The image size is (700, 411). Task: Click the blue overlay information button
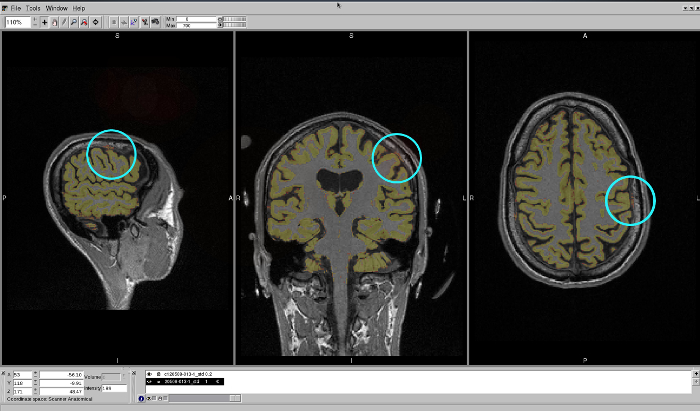[x=141, y=399]
